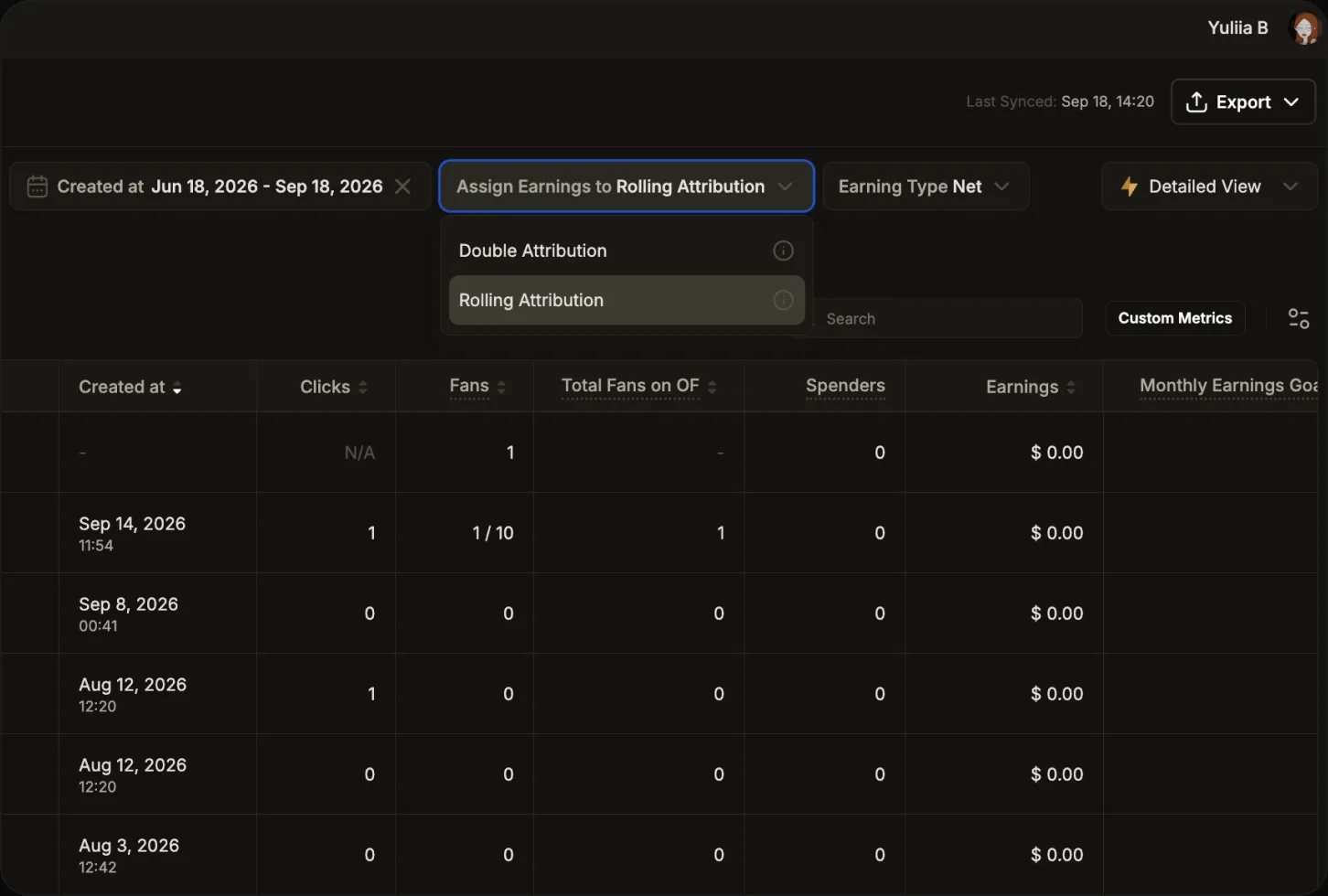Open the Created at date range filter
Screen dimensions: 1328x896
click(220, 187)
